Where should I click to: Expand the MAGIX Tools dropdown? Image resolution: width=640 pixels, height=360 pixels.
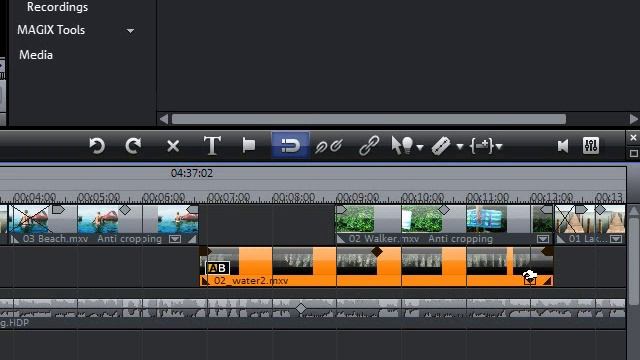pos(130,31)
